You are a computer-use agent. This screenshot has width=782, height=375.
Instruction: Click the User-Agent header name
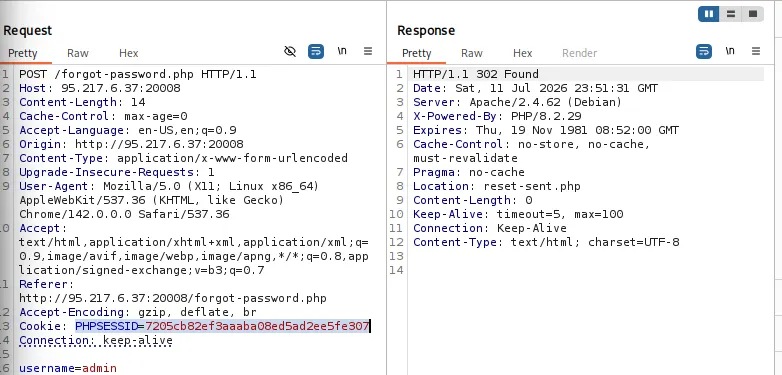(53, 186)
